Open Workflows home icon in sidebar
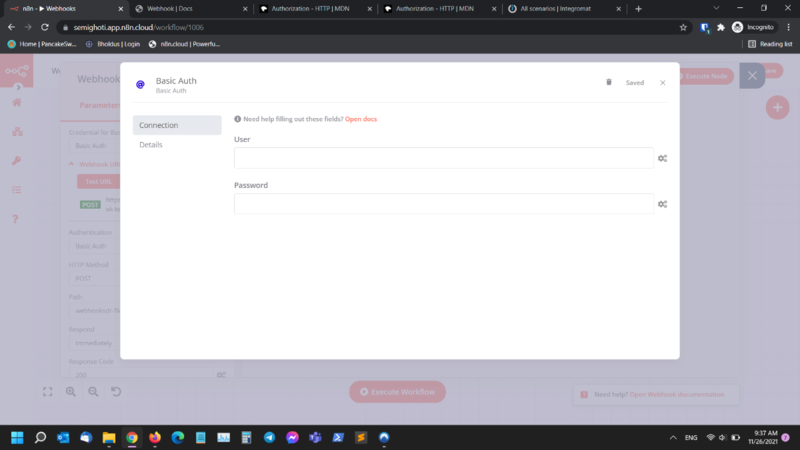This screenshot has width=800, height=450. pos(17,103)
